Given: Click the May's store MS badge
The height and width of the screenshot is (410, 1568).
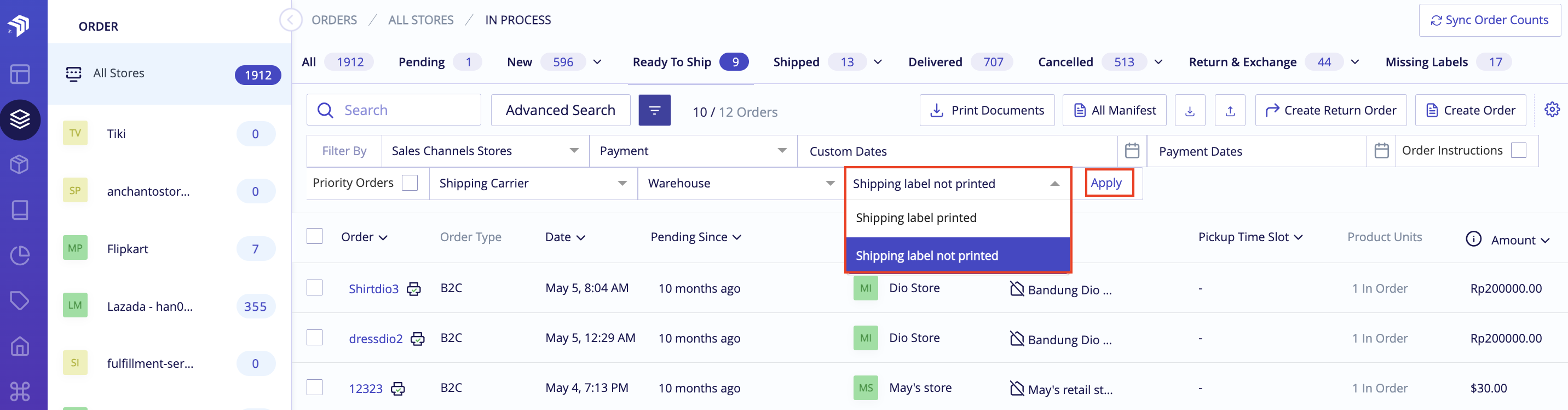Looking at the screenshot, I should pyautogui.click(x=866, y=388).
